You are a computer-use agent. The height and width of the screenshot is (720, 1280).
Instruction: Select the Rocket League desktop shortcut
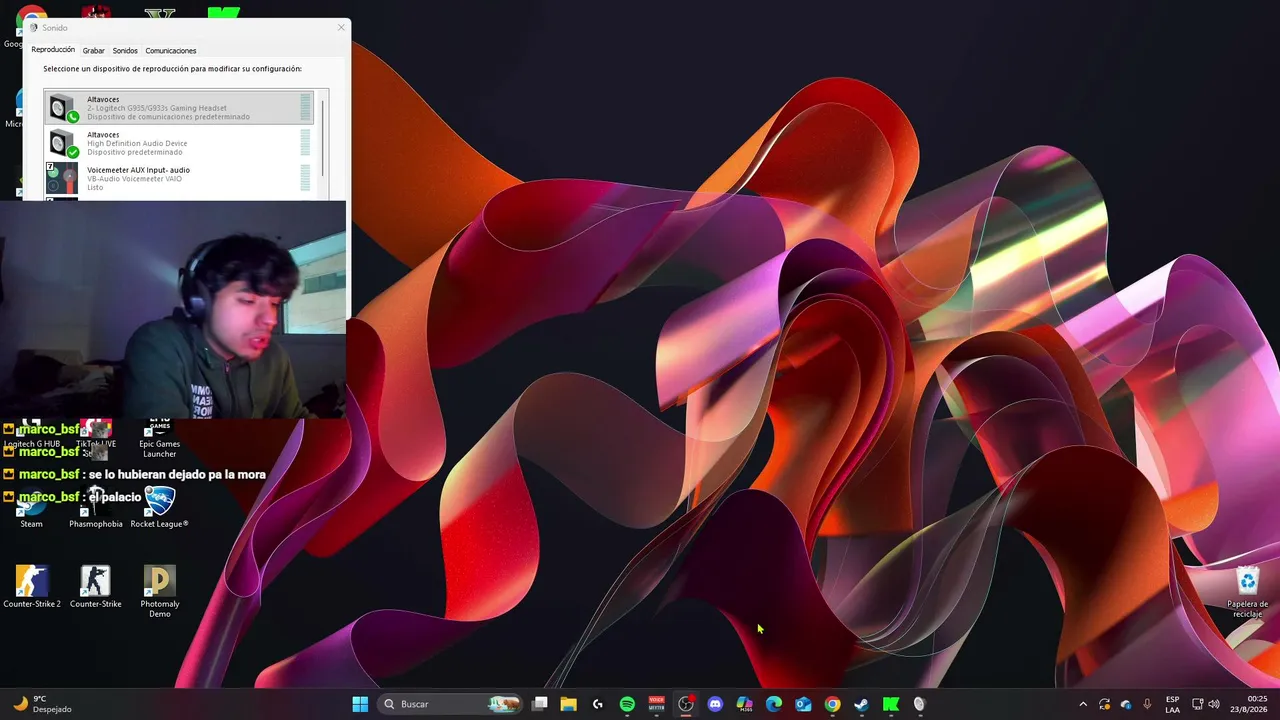159,507
